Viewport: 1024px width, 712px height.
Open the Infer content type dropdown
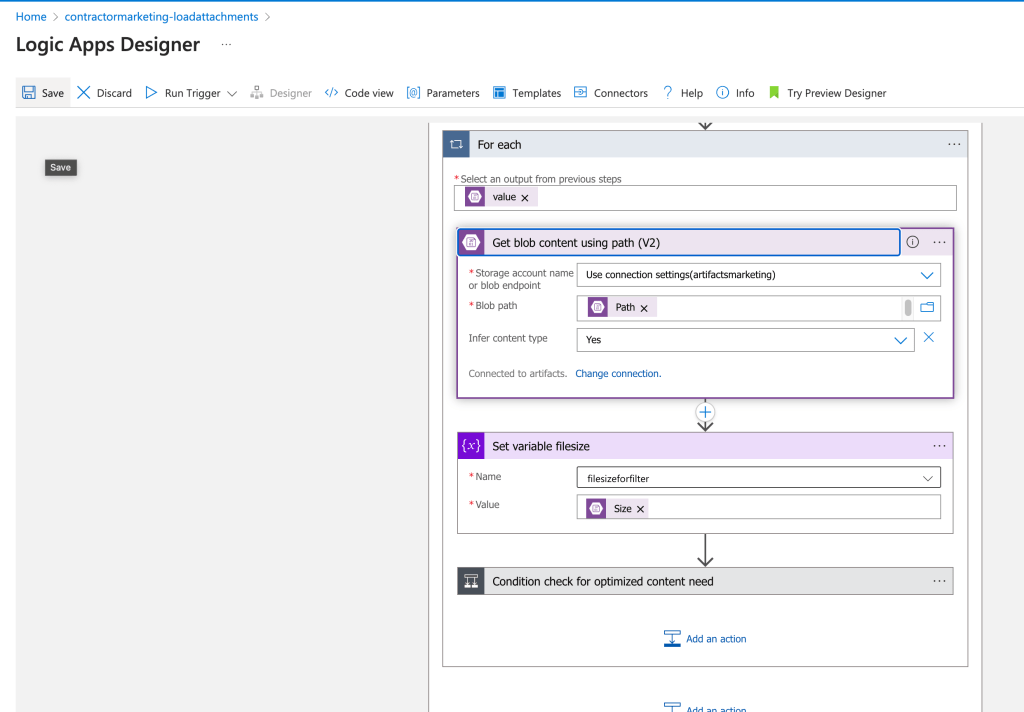[745, 340]
